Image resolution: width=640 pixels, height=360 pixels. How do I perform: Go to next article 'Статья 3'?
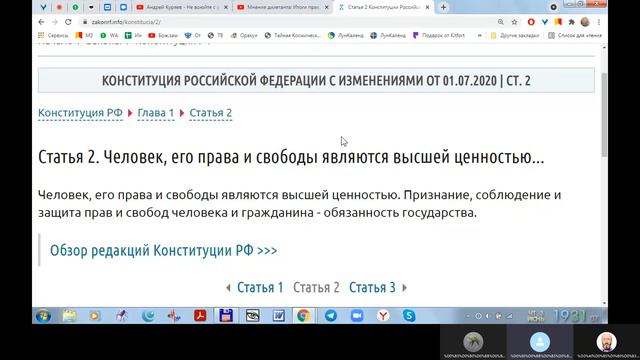coord(372,288)
